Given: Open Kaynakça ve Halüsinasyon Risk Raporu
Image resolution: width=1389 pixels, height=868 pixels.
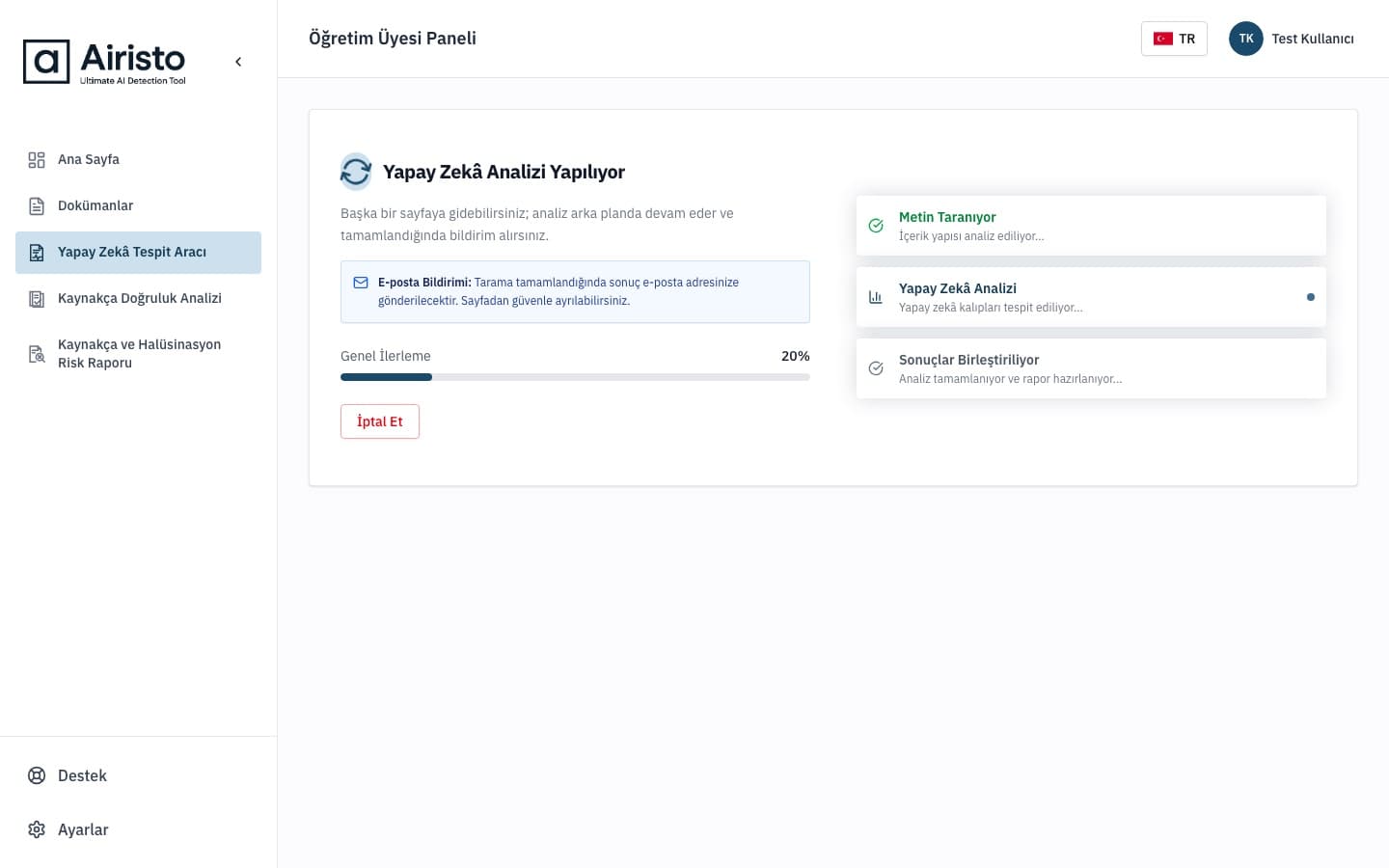Looking at the screenshot, I should (138, 354).
